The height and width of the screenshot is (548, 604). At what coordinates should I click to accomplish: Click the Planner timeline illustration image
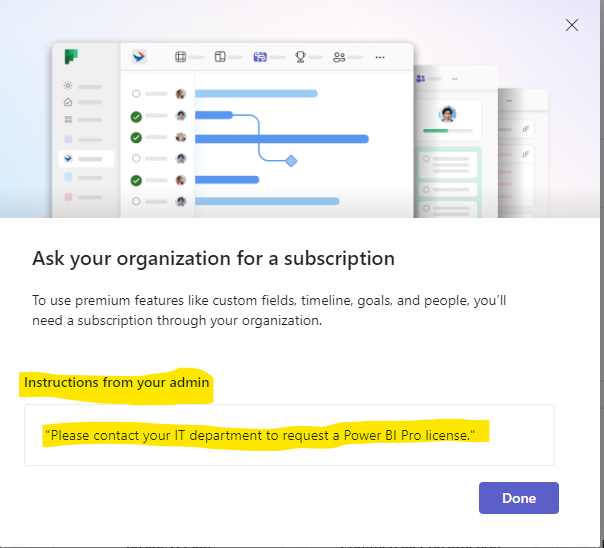coord(300,109)
